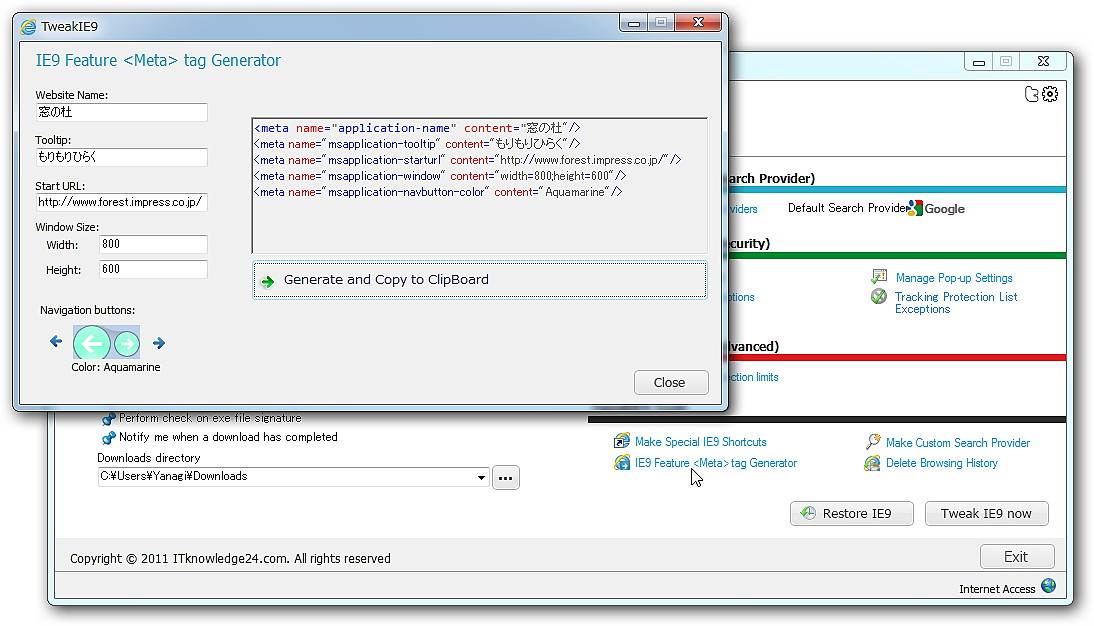Click the Tracking Protection List icon
The image size is (1094, 626).
(879, 297)
